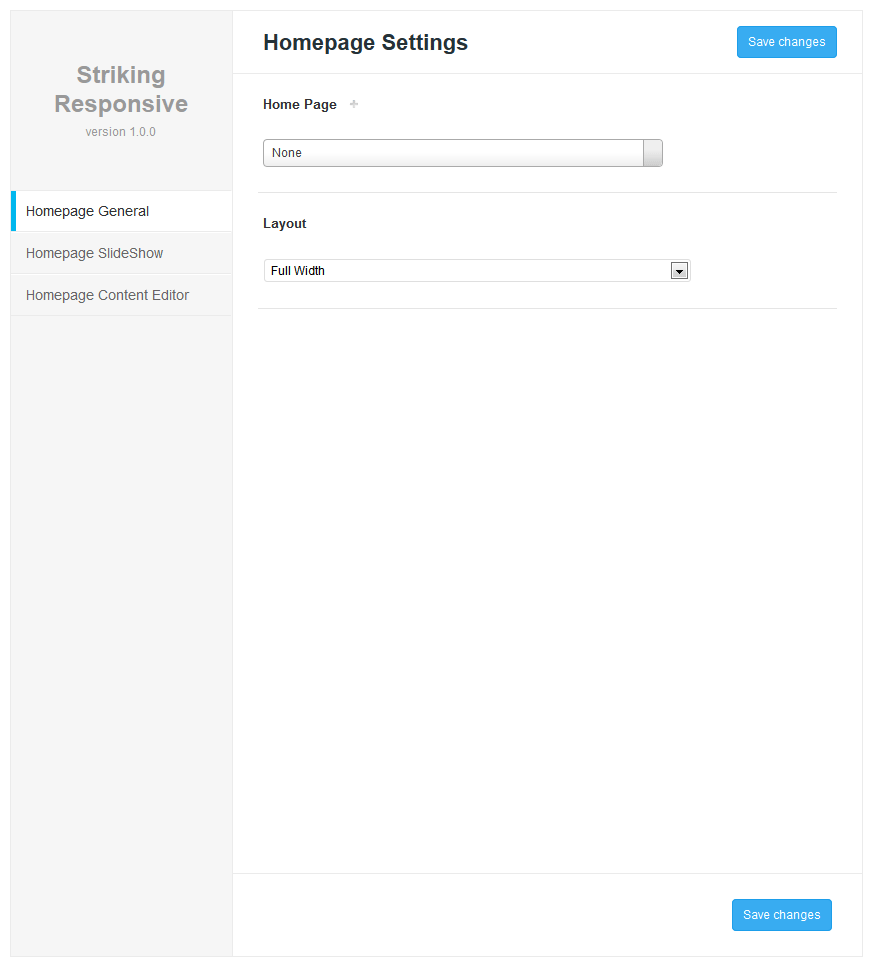Click the bottom Save changes button
873x967 pixels.
(782, 915)
